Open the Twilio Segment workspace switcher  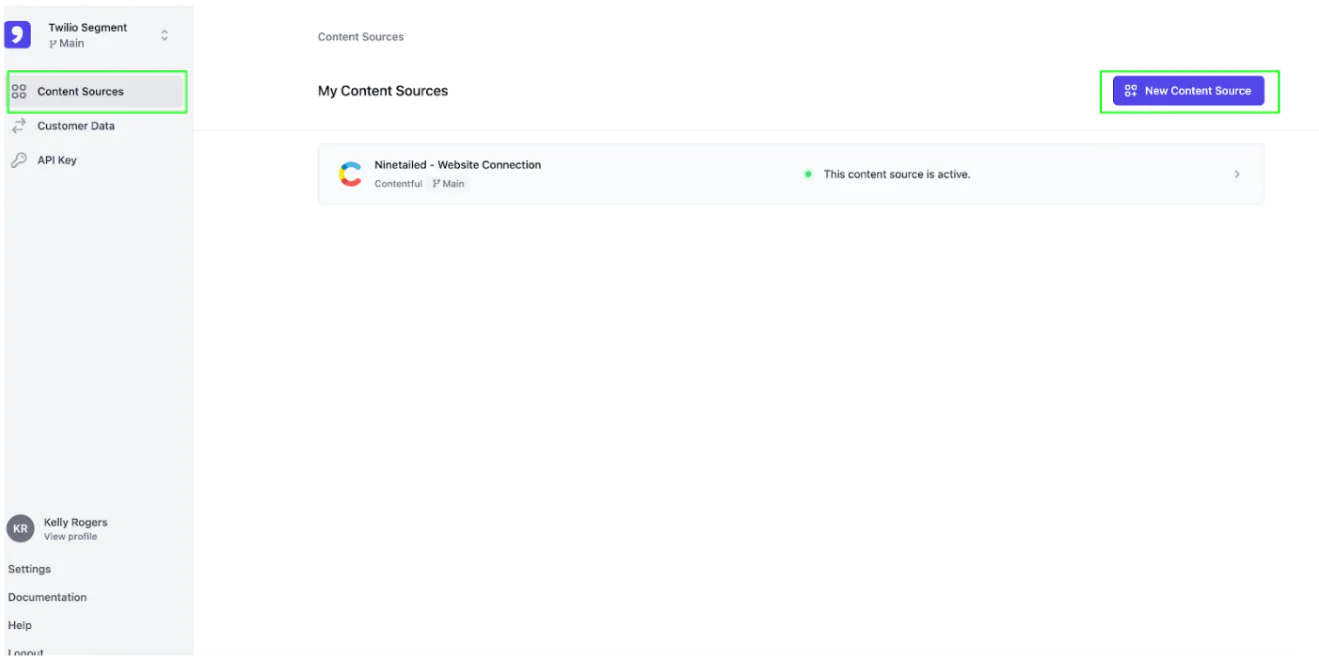pyautogui.click(x=164, y=36)
